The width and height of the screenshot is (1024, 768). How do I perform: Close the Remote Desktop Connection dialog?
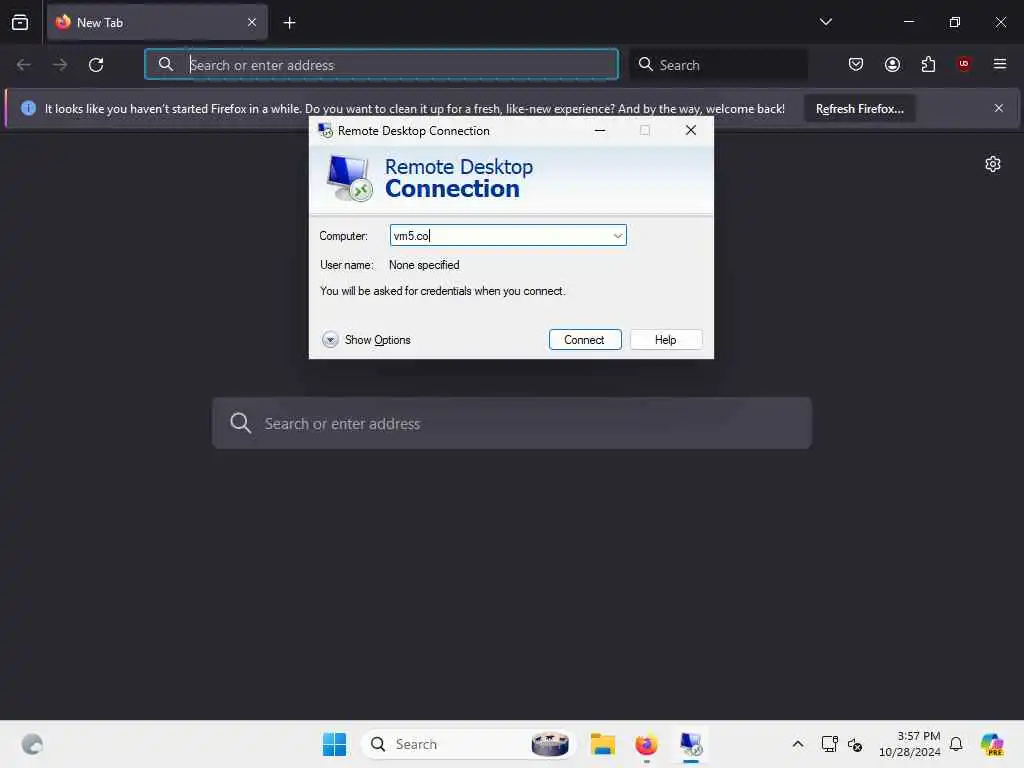[690, 131]
